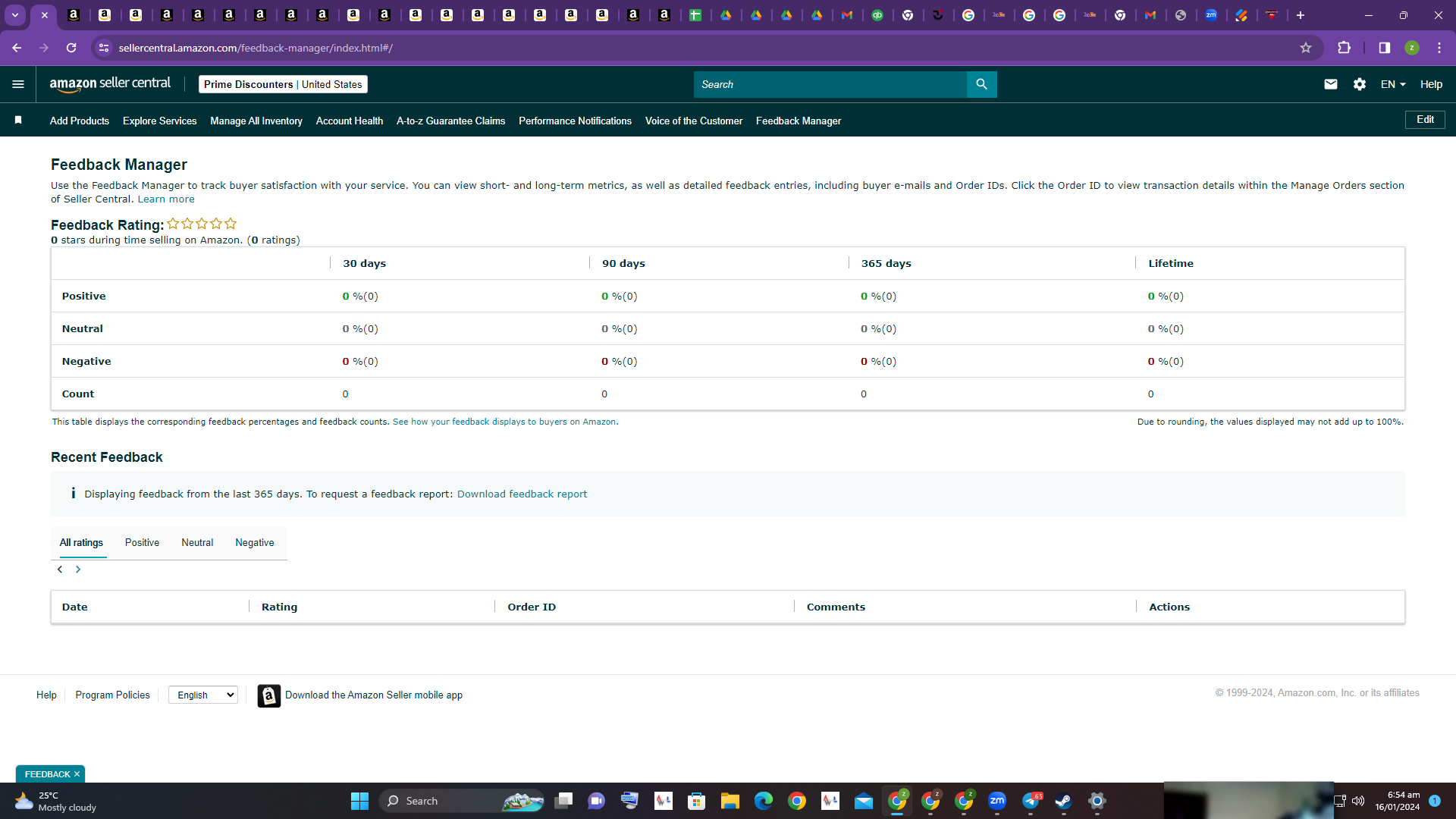This screenshot has height=819, width=1456.
Task: Open the Seller Central settings gear
Action: tap(1360, 84)
